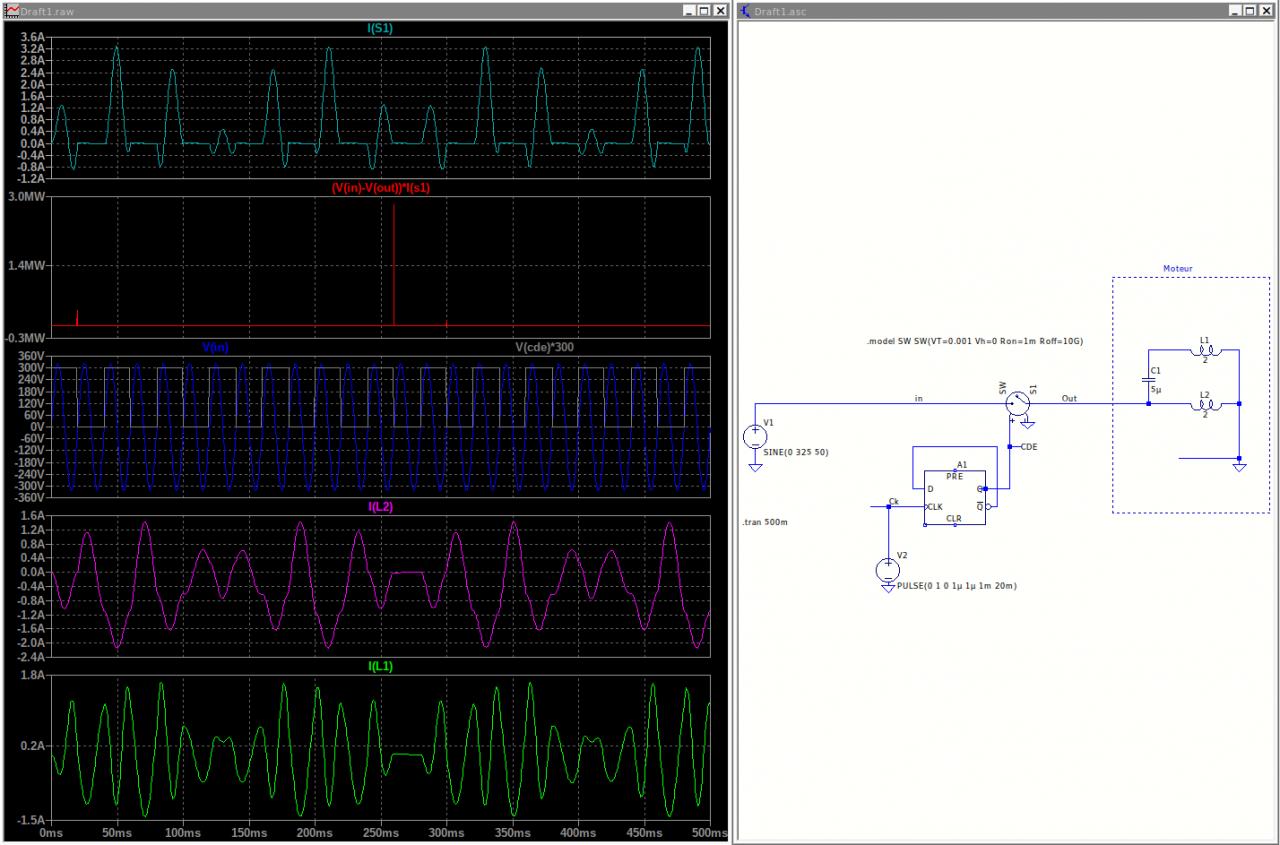Screen dimensions: 1280x845
Task: Click the I(S1) trace label
Action: tap(381, 28)
